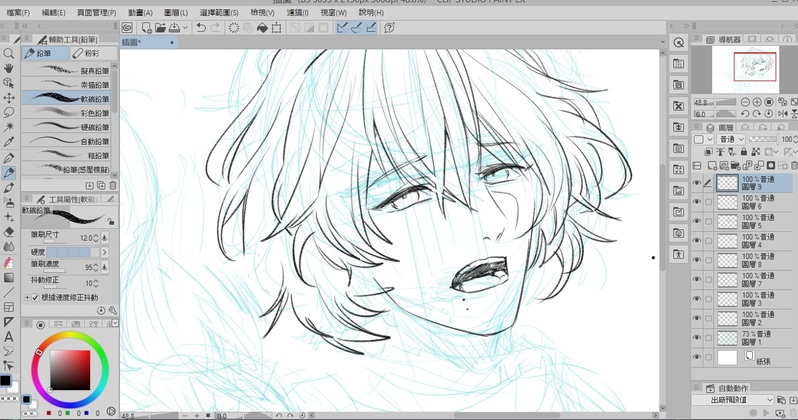Undo the last stroke
The height and width of the screenshot is (420, 798).
point(201,27)
